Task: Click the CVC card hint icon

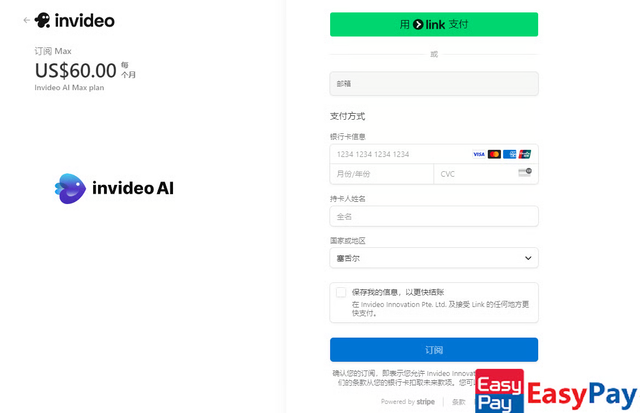Action: point(525,172)
